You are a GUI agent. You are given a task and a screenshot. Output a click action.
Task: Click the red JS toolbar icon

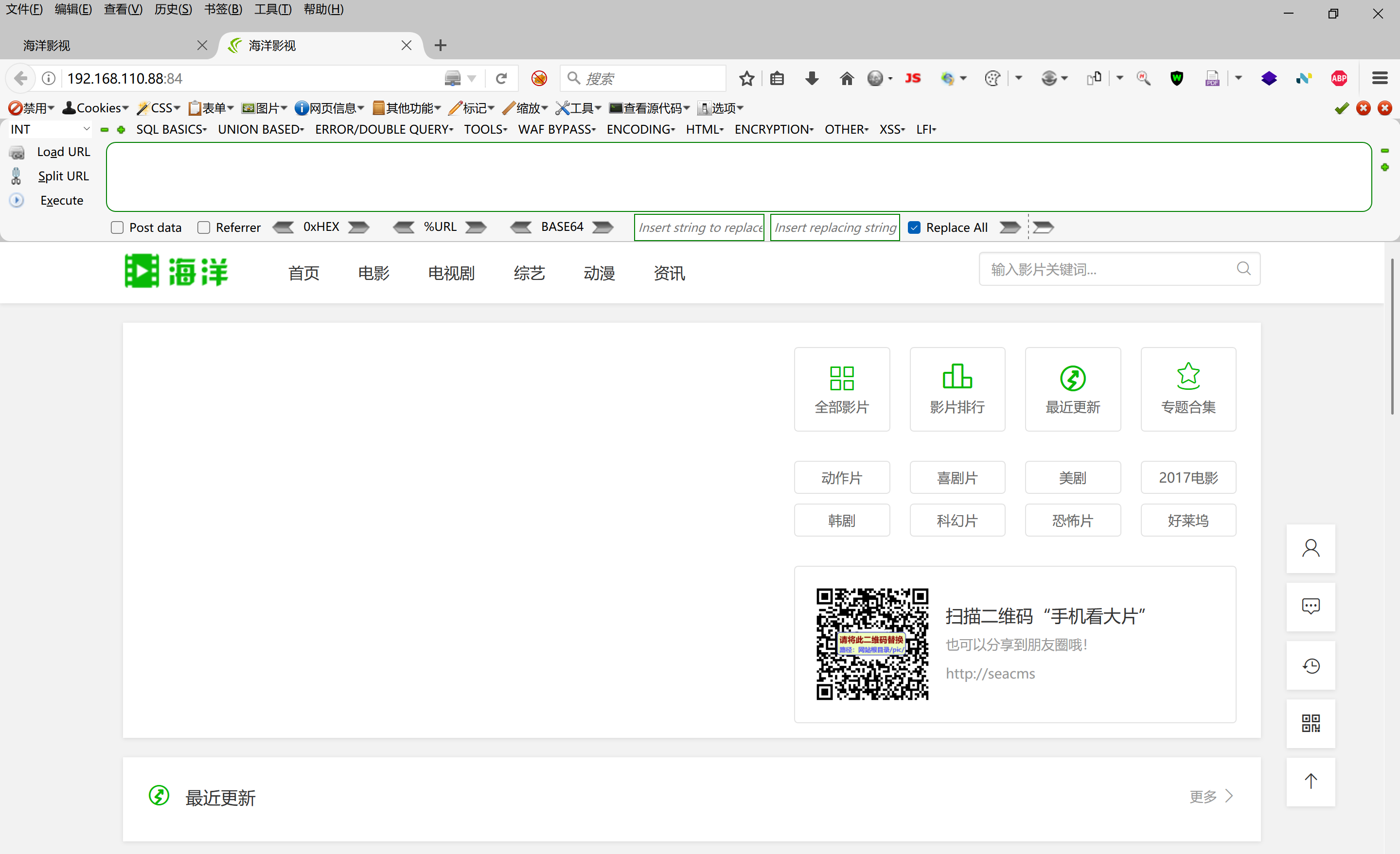click(912, 78)
